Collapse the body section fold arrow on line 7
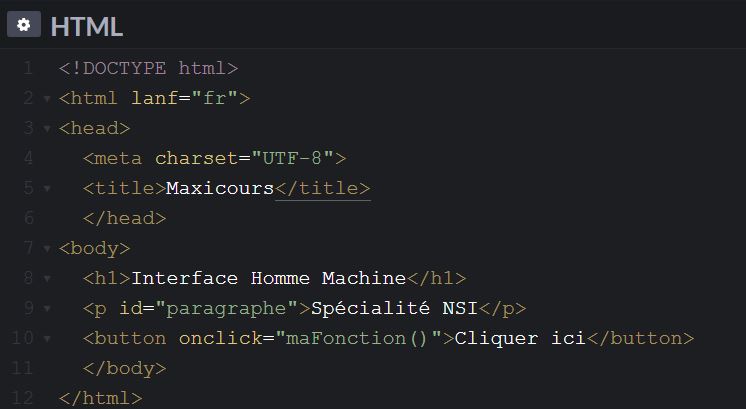 [47, 249]
